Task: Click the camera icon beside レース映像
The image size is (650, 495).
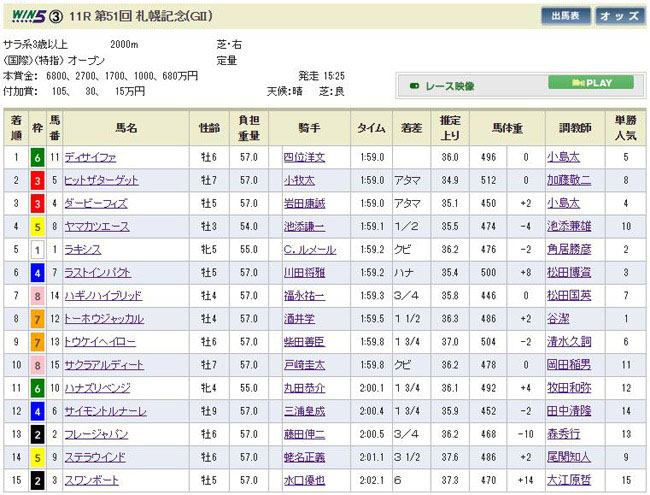Action: pyautogui.click(x=415, y=86)
